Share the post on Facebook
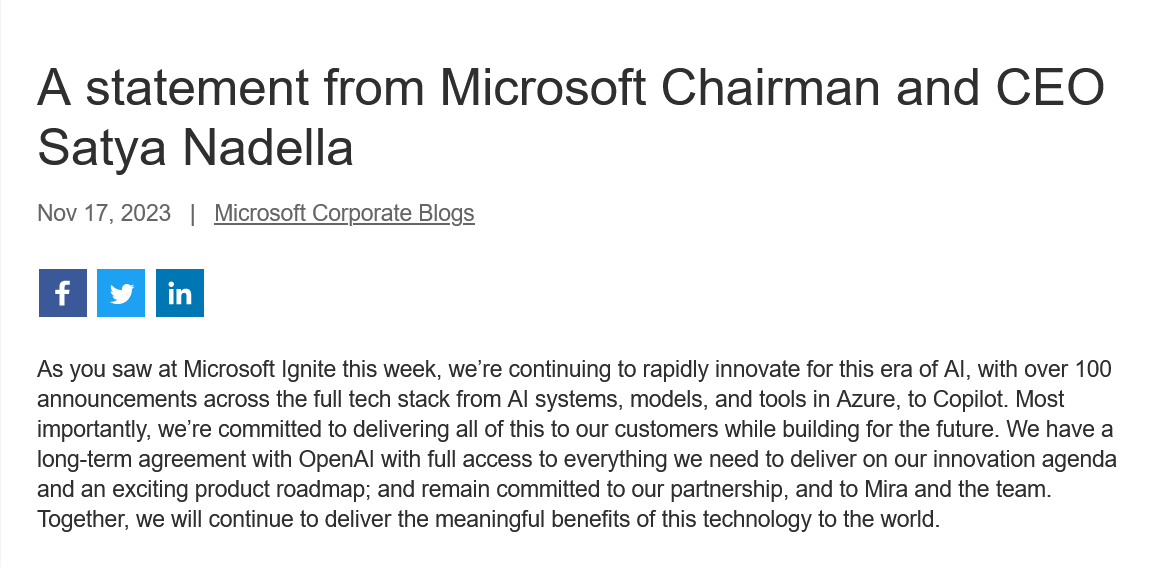 pos(63,293)
